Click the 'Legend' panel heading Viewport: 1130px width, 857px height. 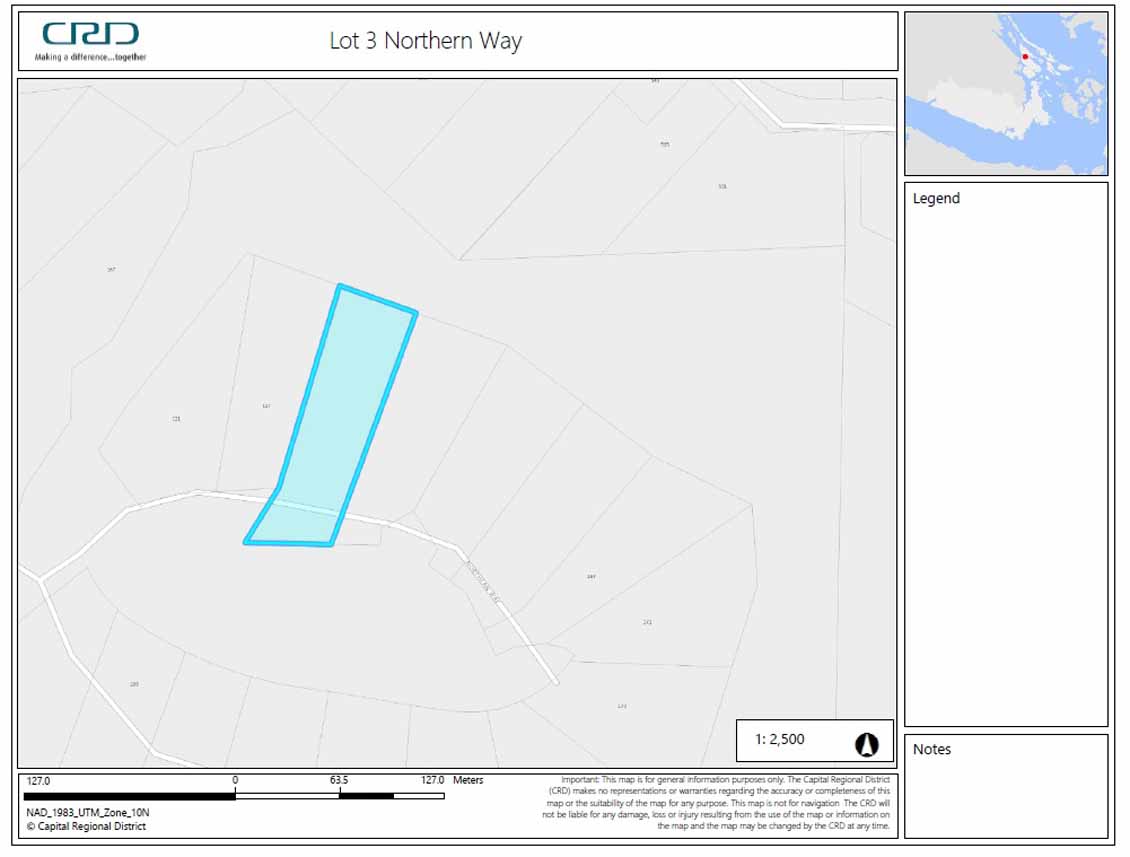[936, 199]
